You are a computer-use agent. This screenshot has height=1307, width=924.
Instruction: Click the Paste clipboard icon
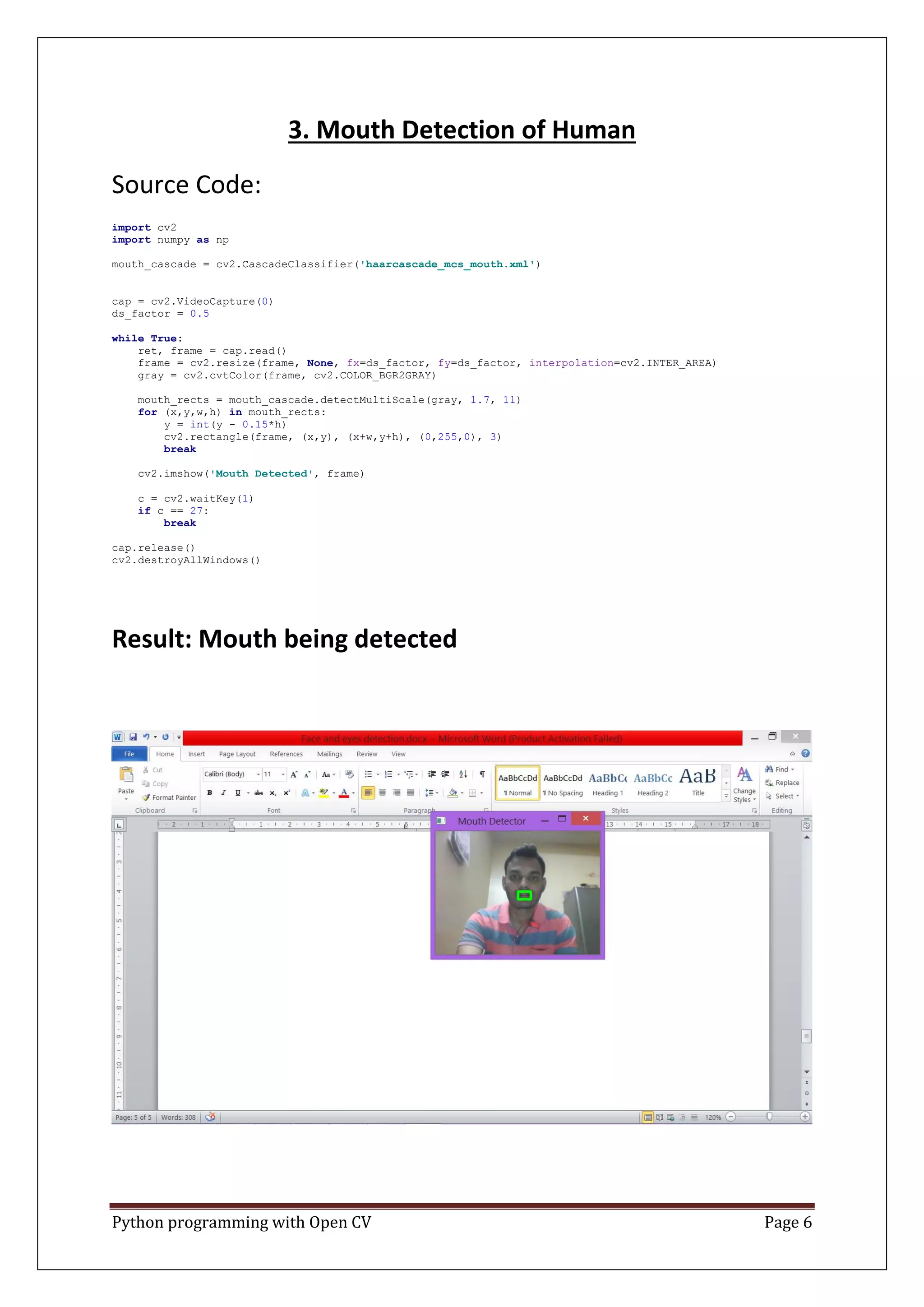[126, 776]
